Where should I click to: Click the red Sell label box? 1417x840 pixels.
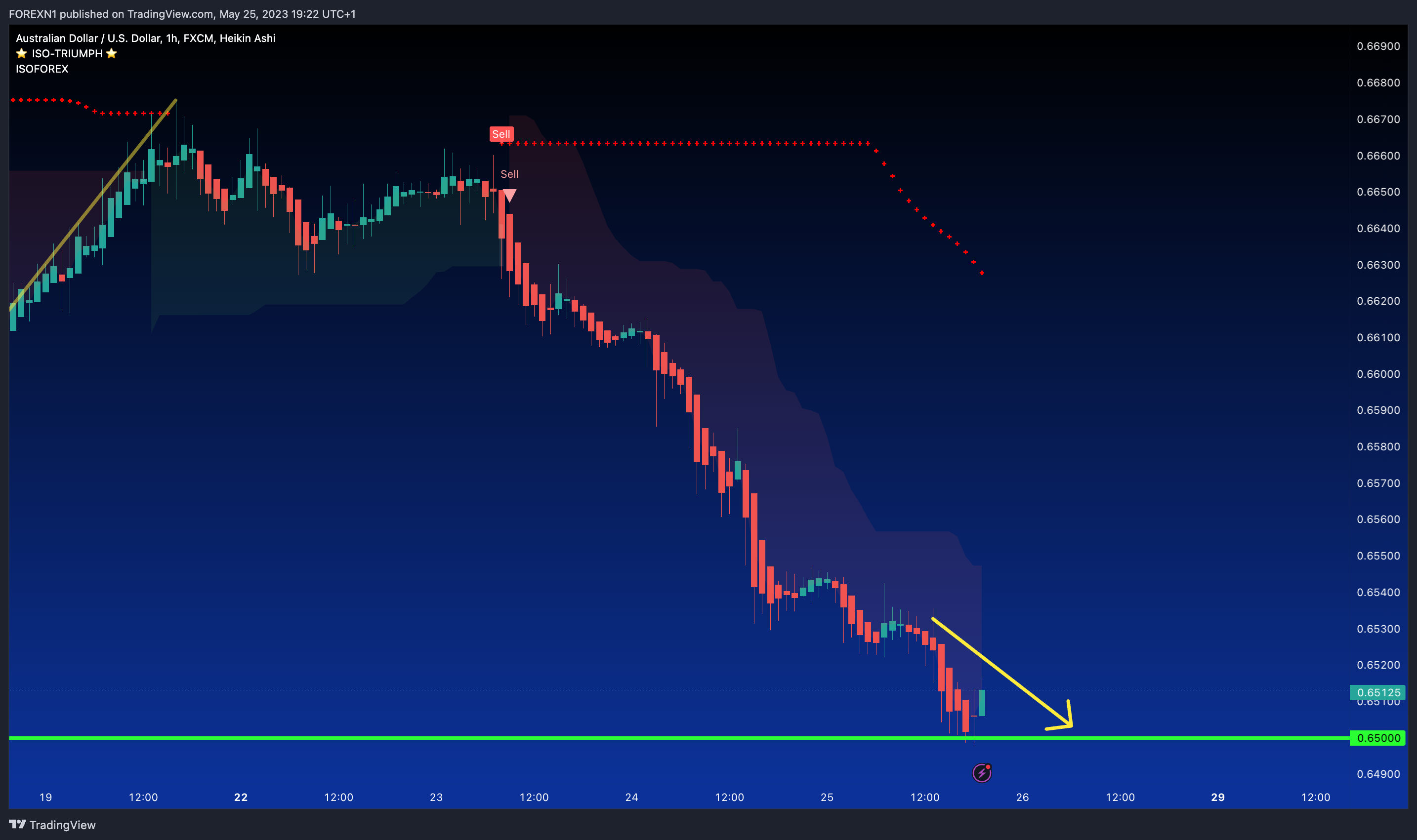click(x=501, y=134)
